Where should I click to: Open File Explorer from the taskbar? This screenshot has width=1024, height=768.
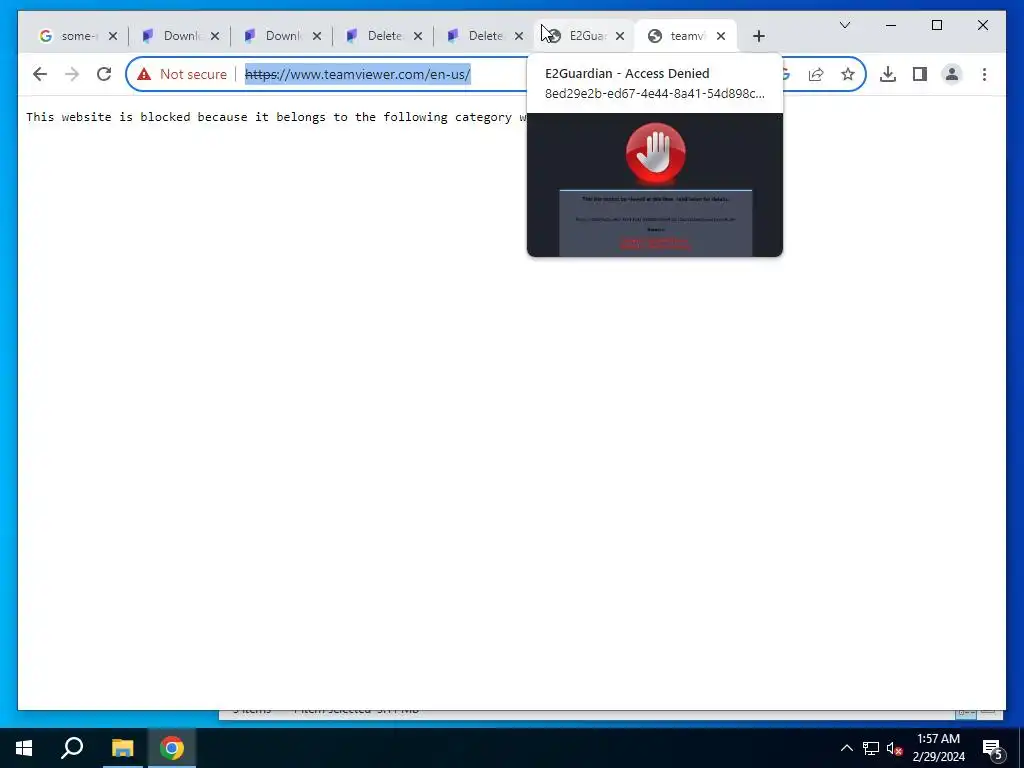click(x=122, y=748)
